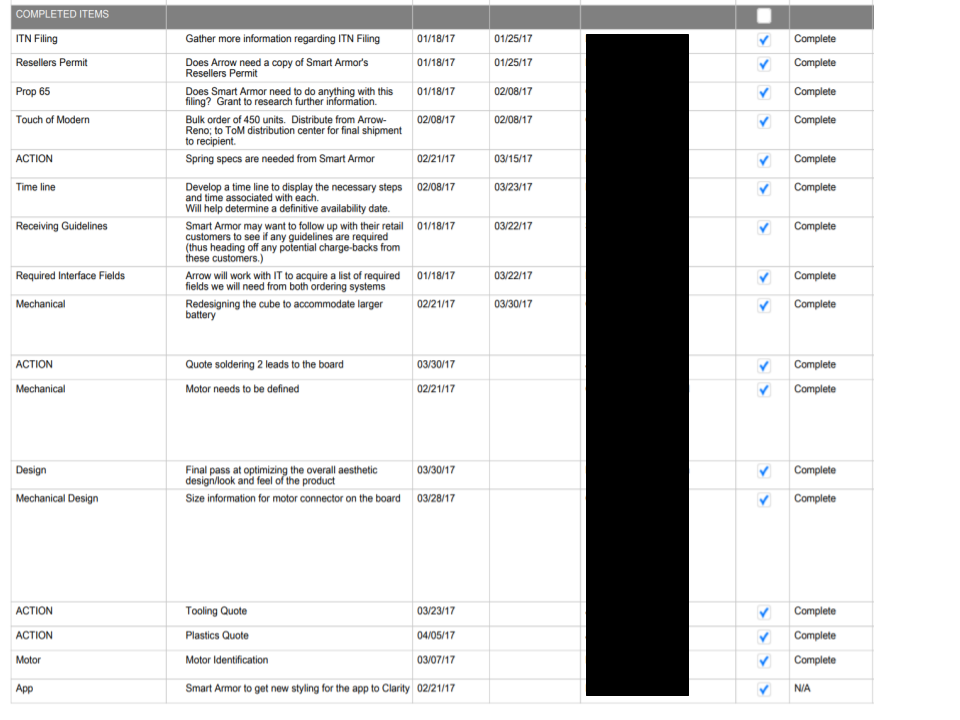Click 'Size information for motor connector' text

click(x=293, y=498)
